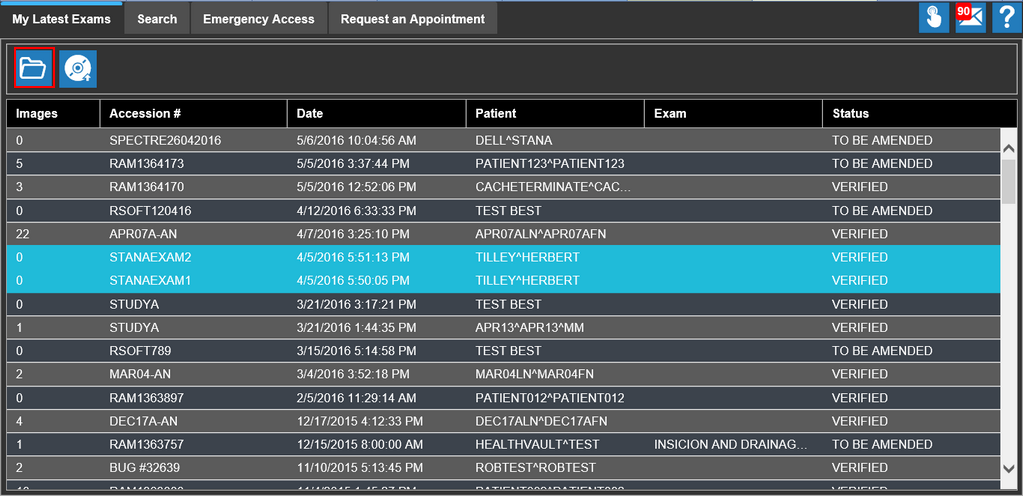
Task: Click the Patient column header
Action: pos(496,114)
